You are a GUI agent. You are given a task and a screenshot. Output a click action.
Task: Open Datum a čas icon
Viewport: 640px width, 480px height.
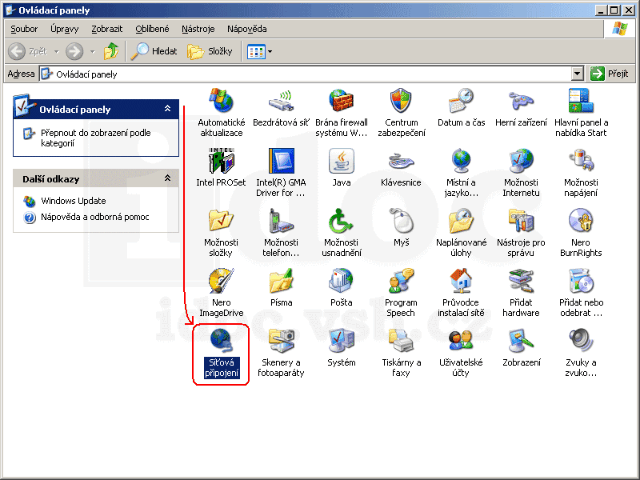tap(461, 101)
